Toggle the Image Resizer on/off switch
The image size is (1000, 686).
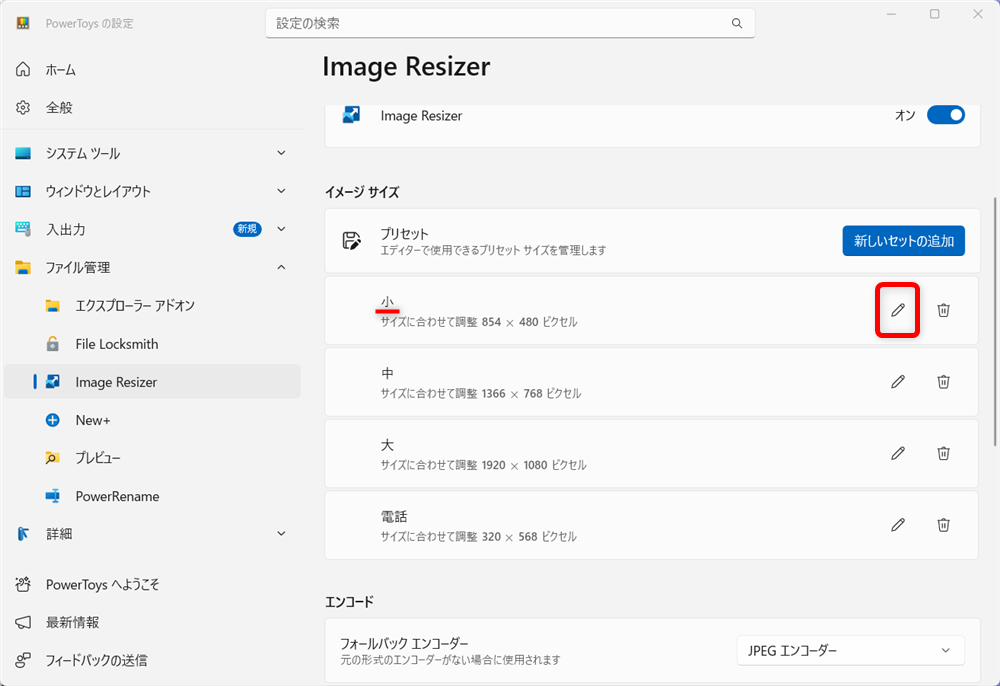click(944, 115)
